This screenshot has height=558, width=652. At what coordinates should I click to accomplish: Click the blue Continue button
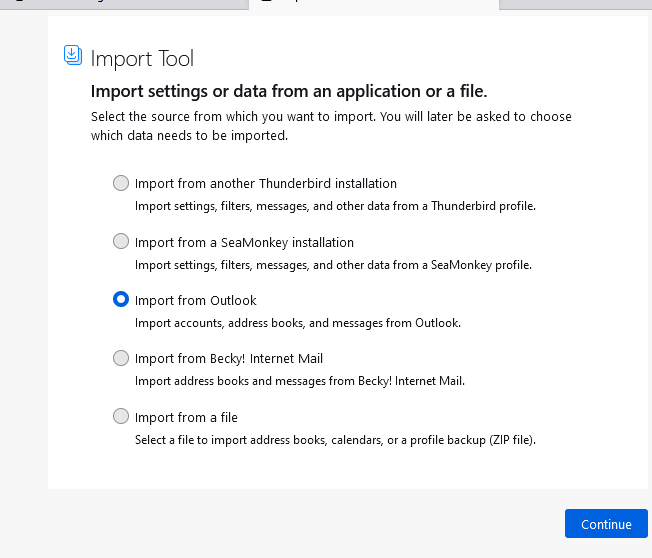pos(606,523)
